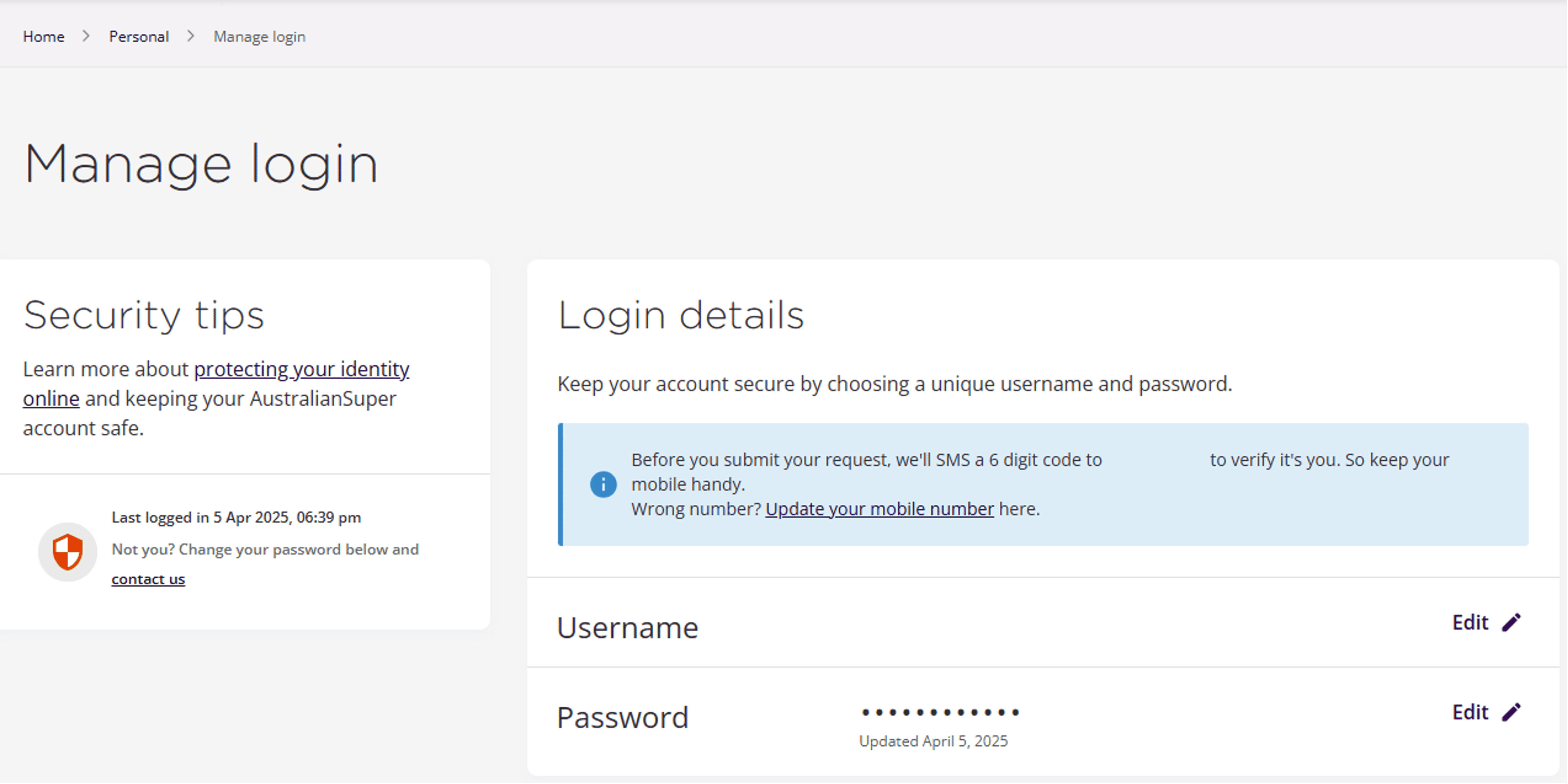Click the chevron after Home breadcrumb
This screenshot has height=784, width=1568.
[86, 37]
